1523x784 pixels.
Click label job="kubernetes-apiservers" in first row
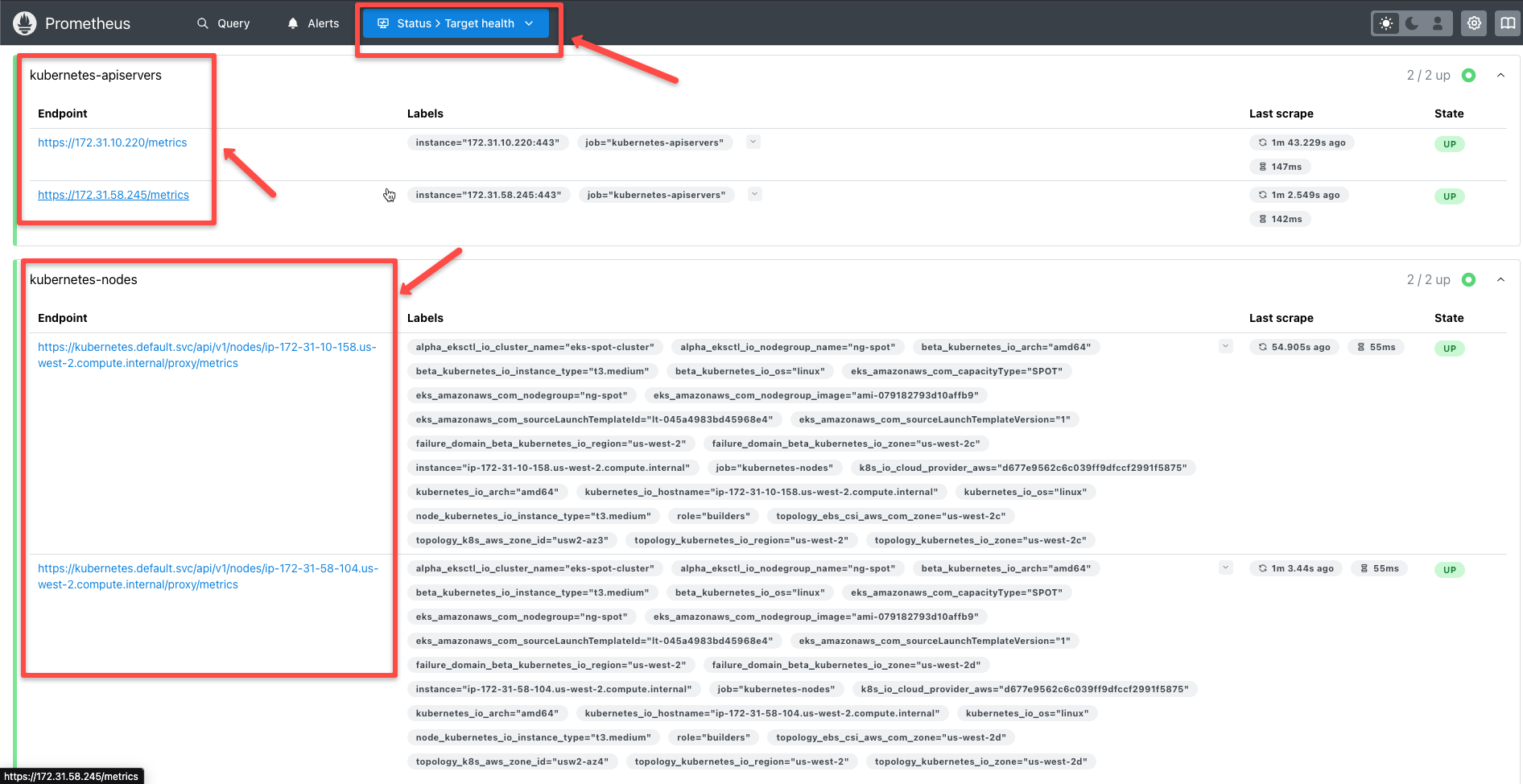(654, 142)
